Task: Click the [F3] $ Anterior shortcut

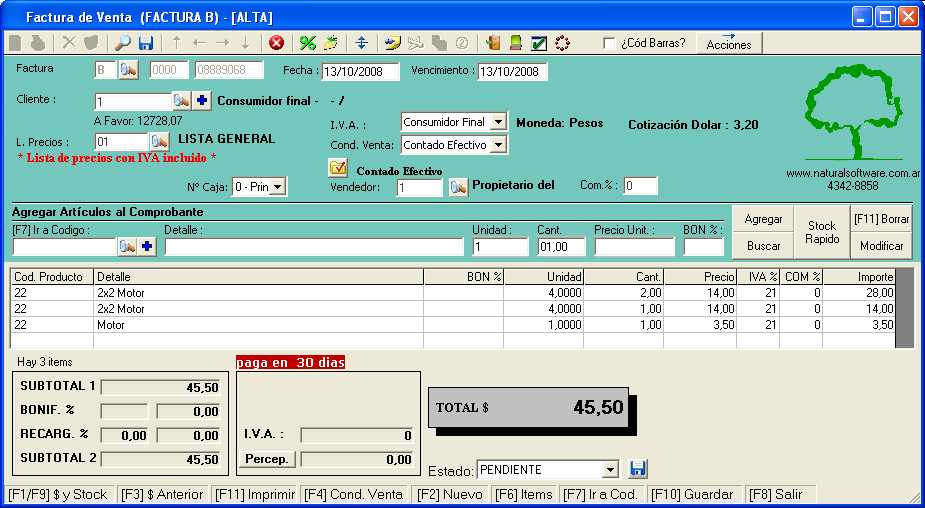Action: (162, 494)
